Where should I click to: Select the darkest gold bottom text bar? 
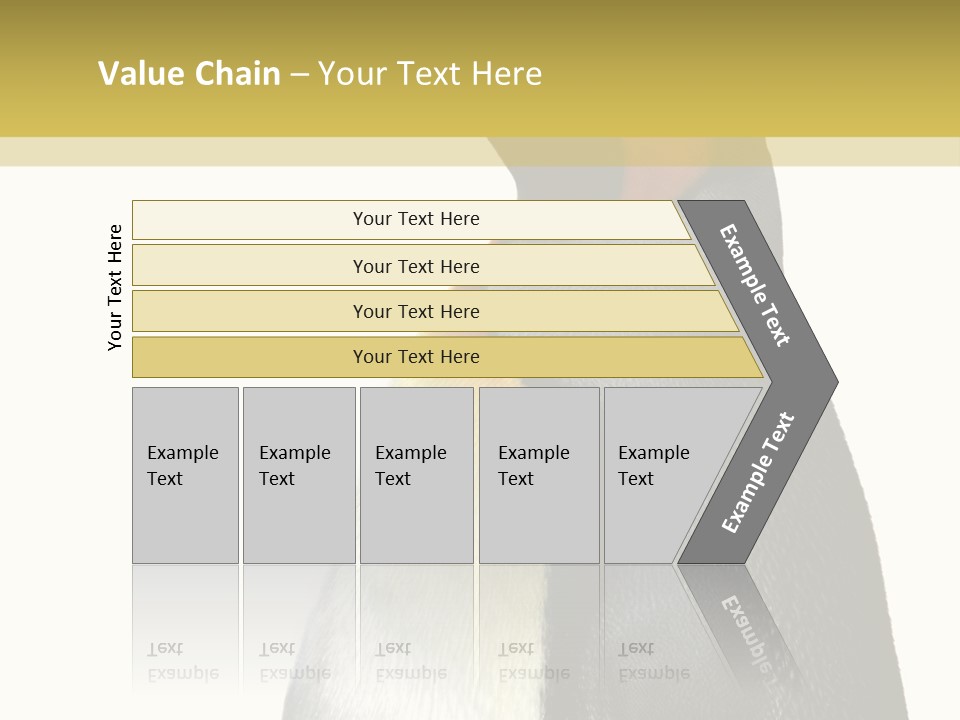point(415,357)
